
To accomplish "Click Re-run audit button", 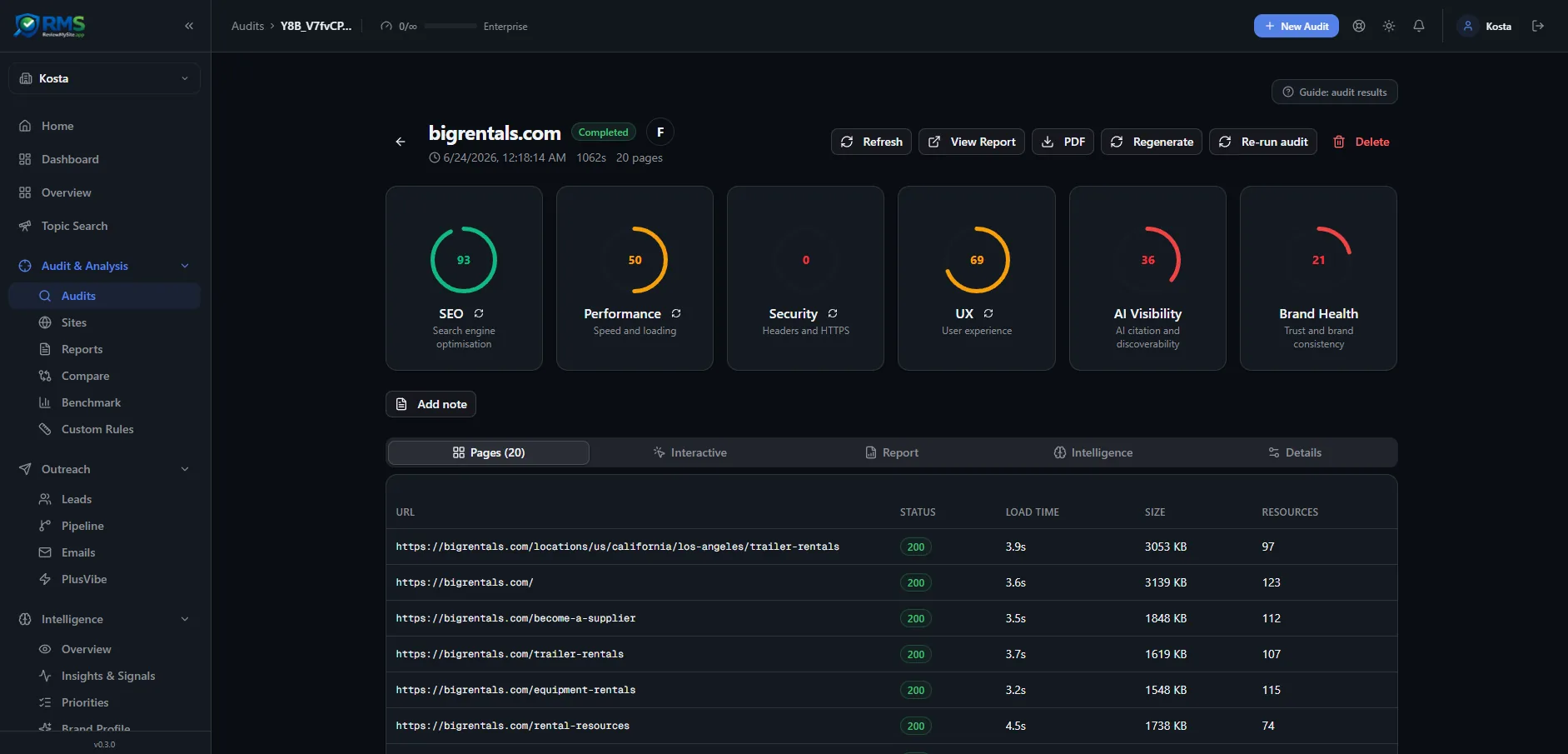I will click(1263, 142).
